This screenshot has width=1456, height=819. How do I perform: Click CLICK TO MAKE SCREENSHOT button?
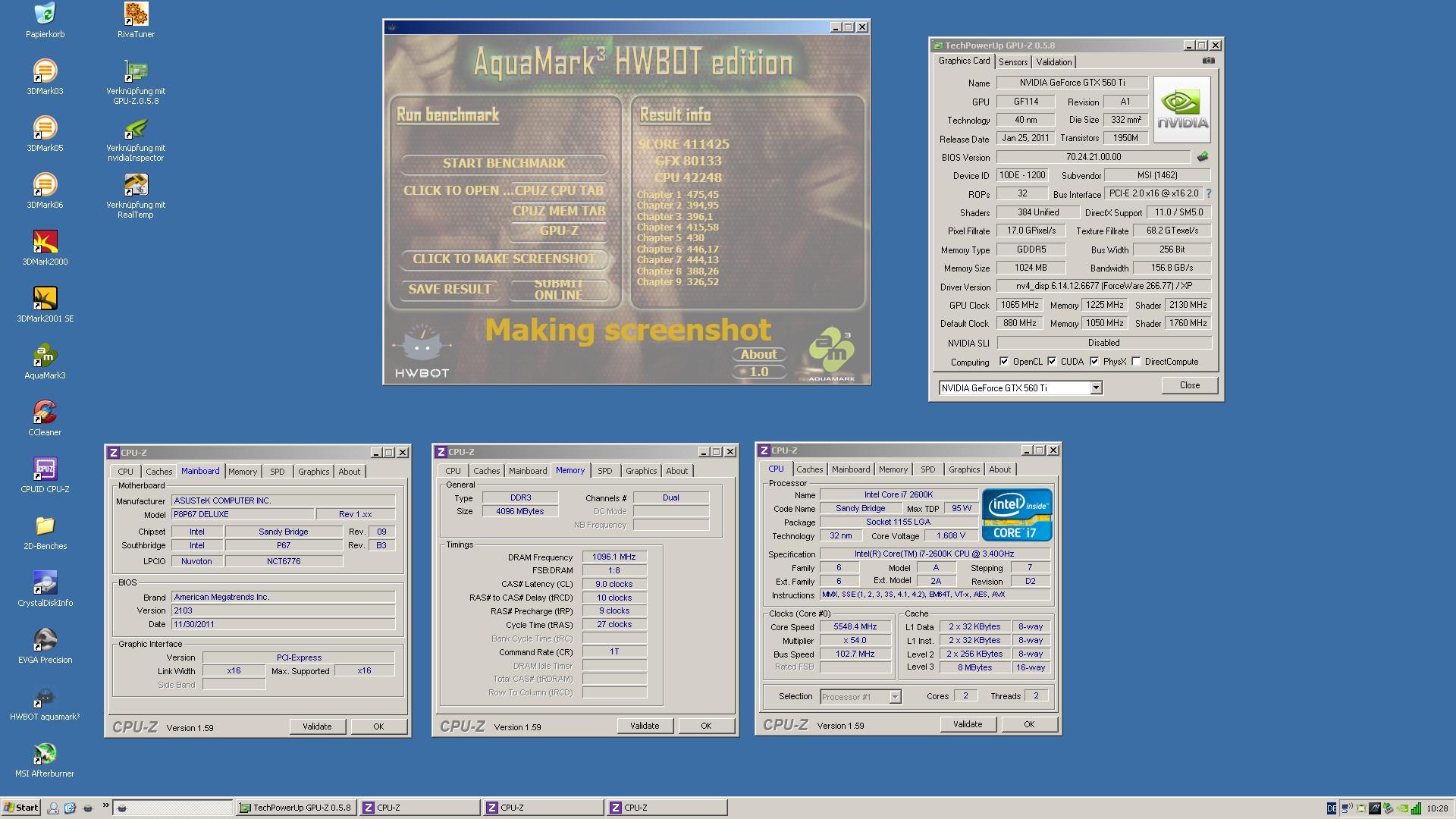point(504,259)
